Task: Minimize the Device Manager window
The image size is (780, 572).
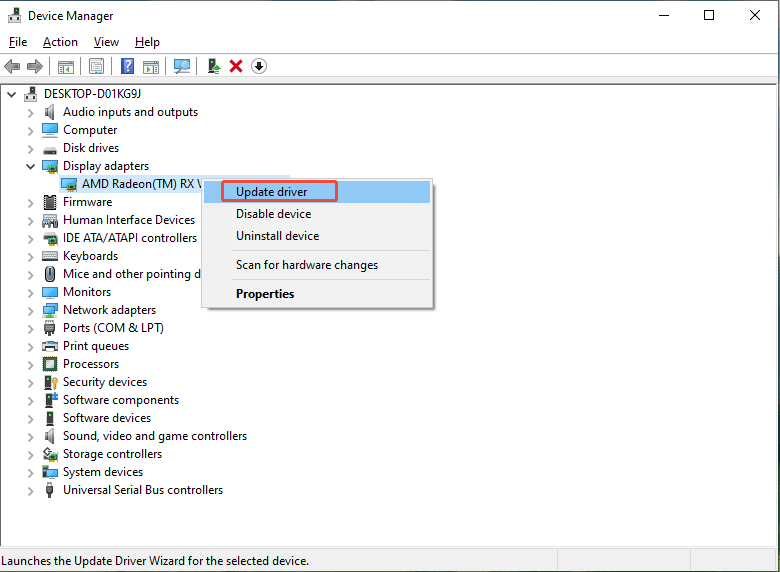Action: click(x=664, y=15)
